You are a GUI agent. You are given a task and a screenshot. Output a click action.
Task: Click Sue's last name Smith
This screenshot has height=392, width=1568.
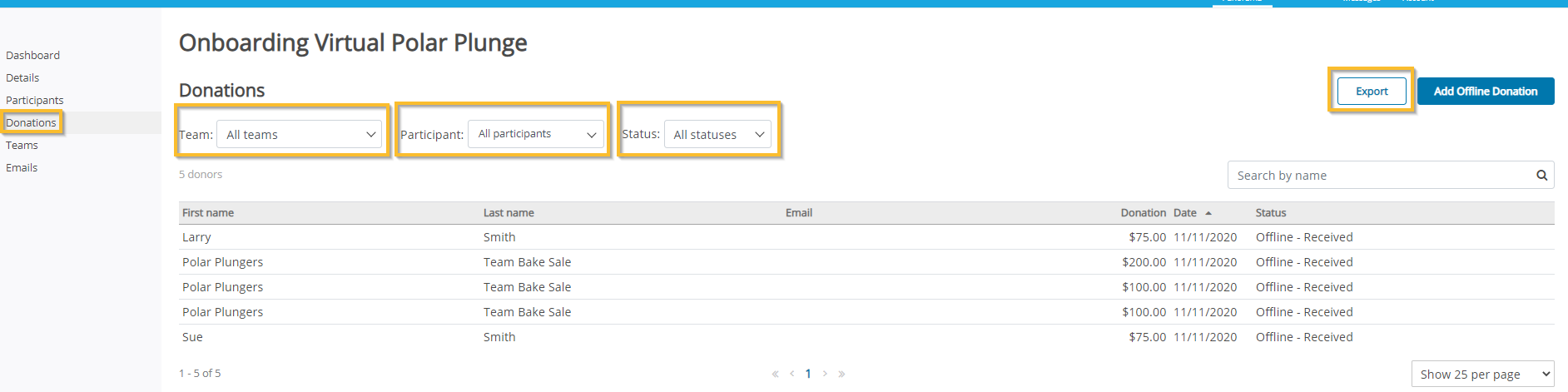click(x=499, y=337)
